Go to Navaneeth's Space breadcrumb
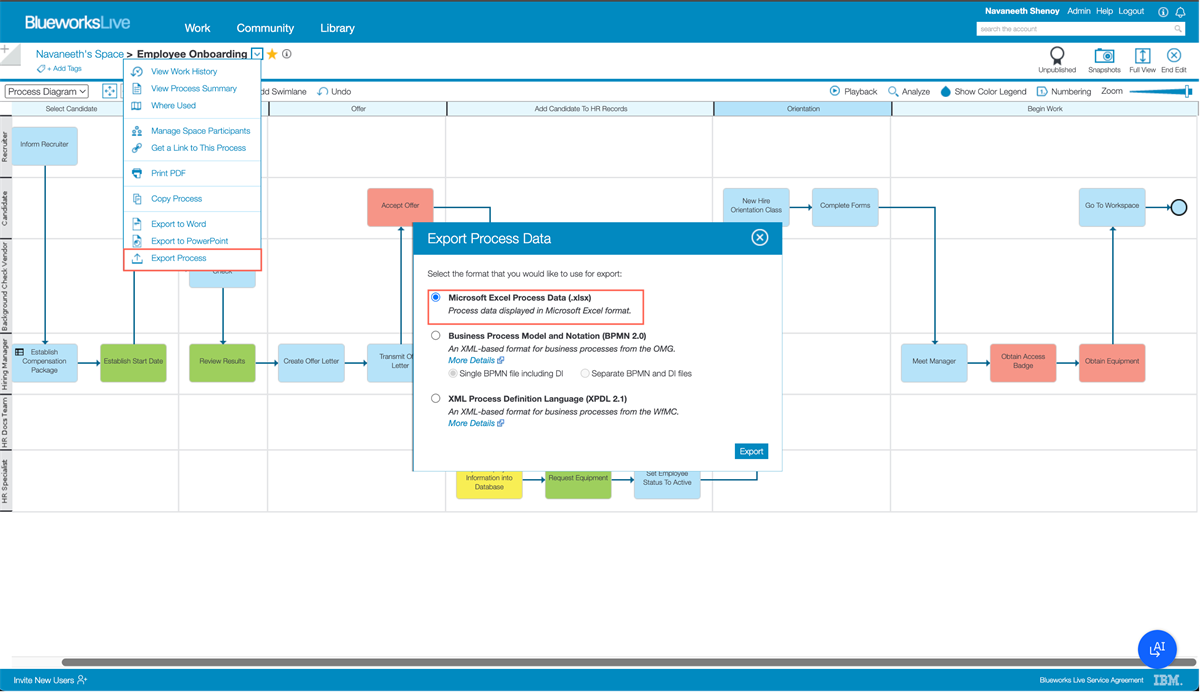Image resolution: width=1200 pixels, height=692 pixels. pos(80,54)
